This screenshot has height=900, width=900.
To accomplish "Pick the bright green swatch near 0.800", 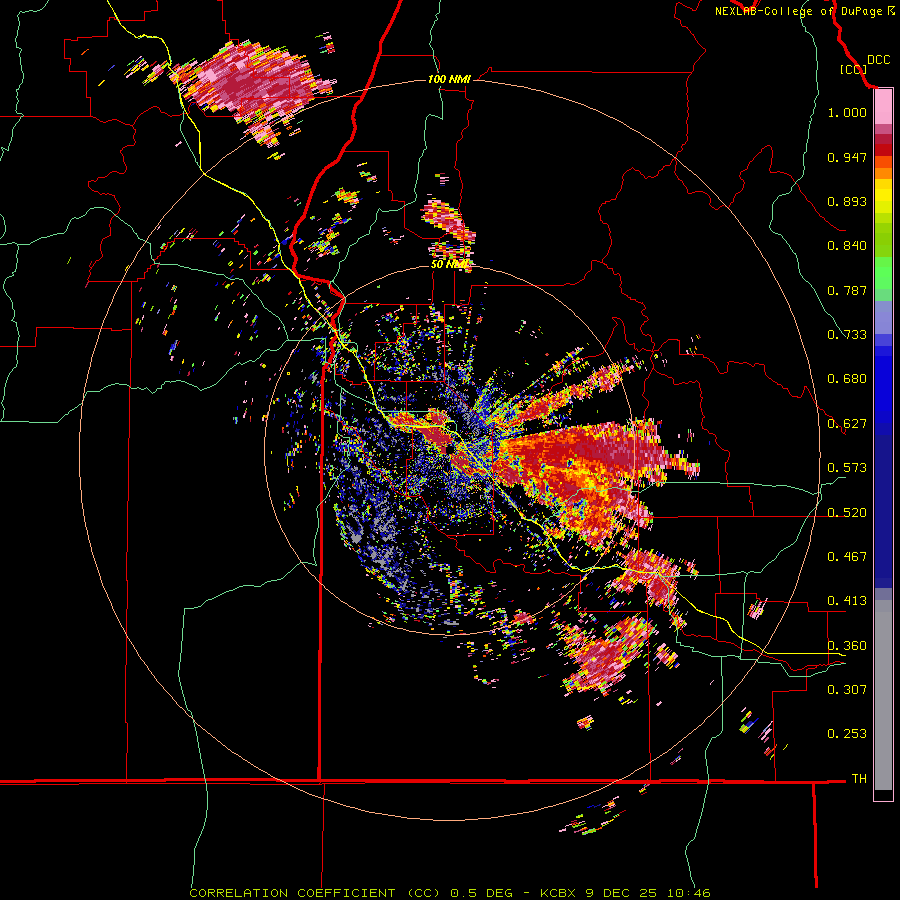I will (x=883, y=273).
